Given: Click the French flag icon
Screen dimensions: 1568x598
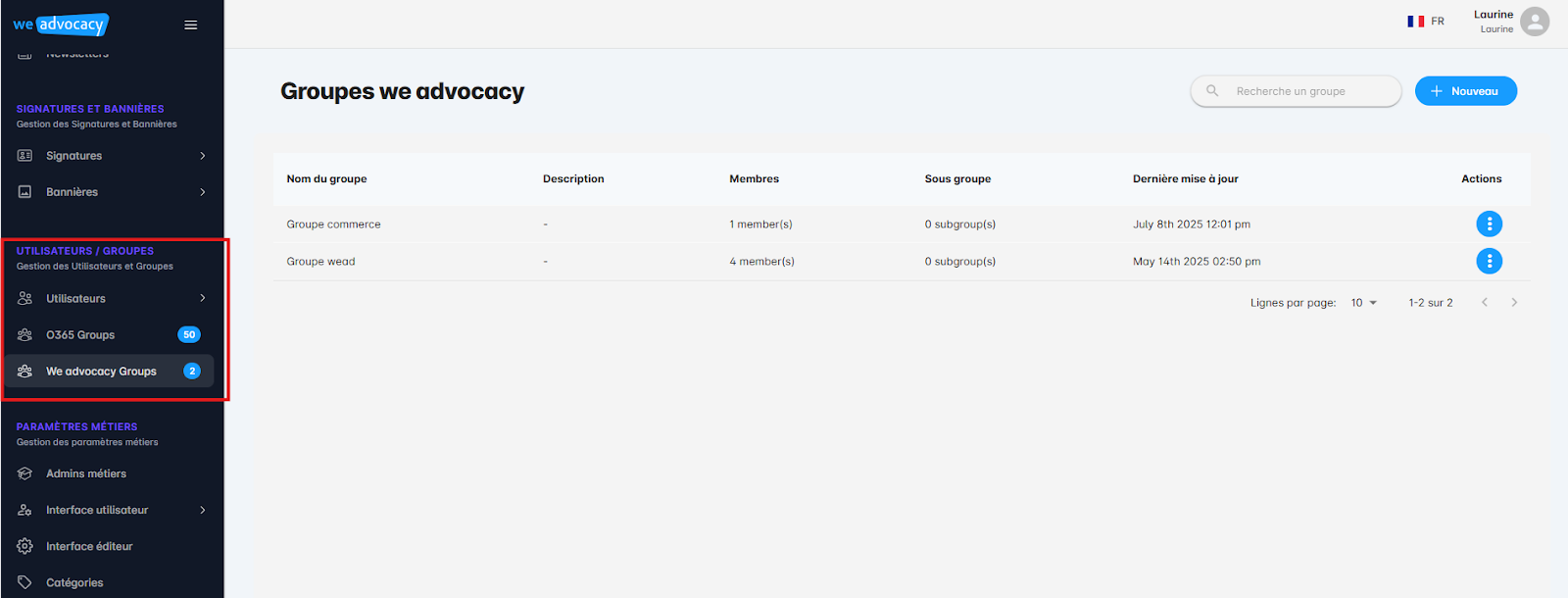Looking at the screenshot, I should 1416,22.
